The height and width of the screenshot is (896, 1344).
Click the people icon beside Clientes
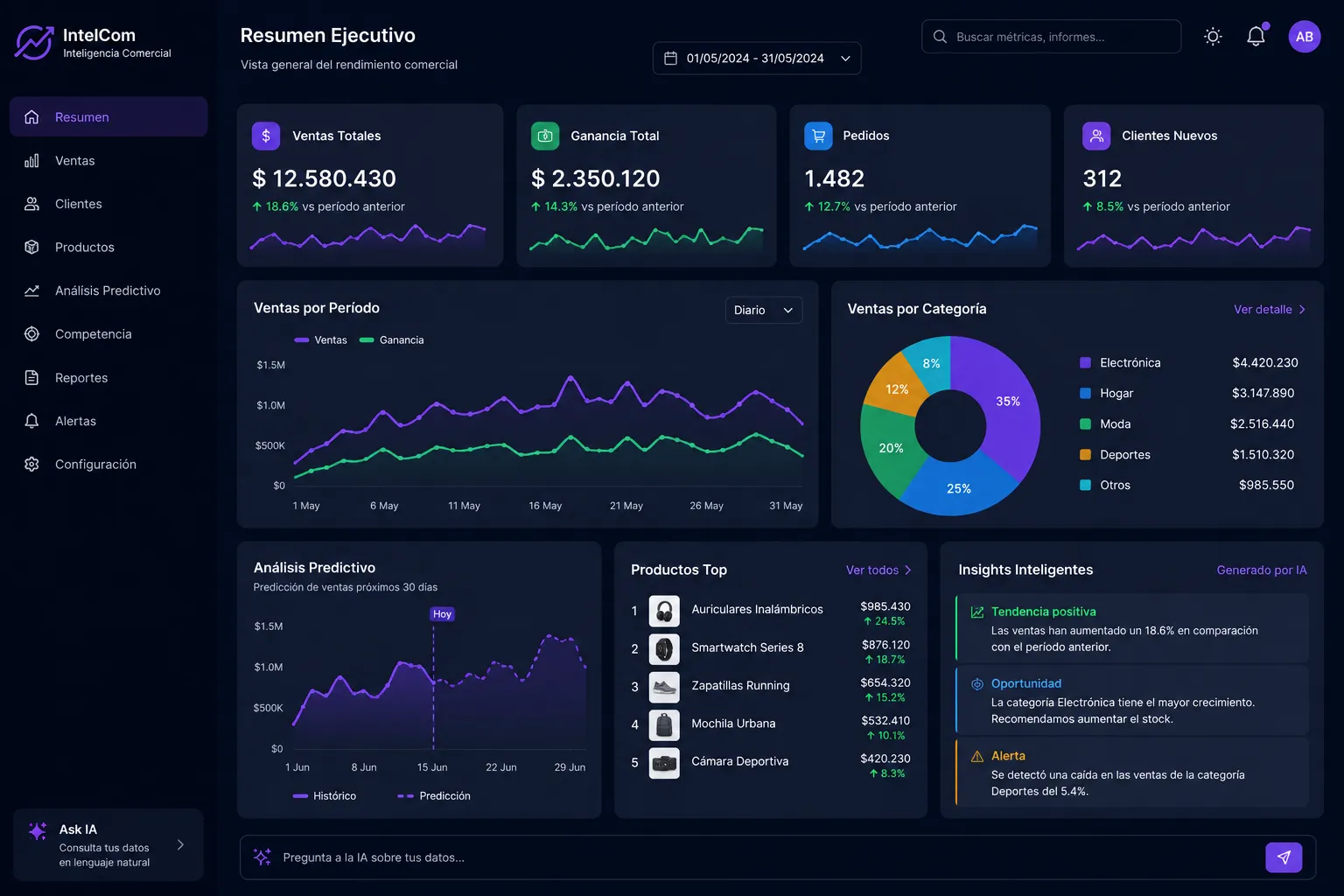[x=31, y=204]
